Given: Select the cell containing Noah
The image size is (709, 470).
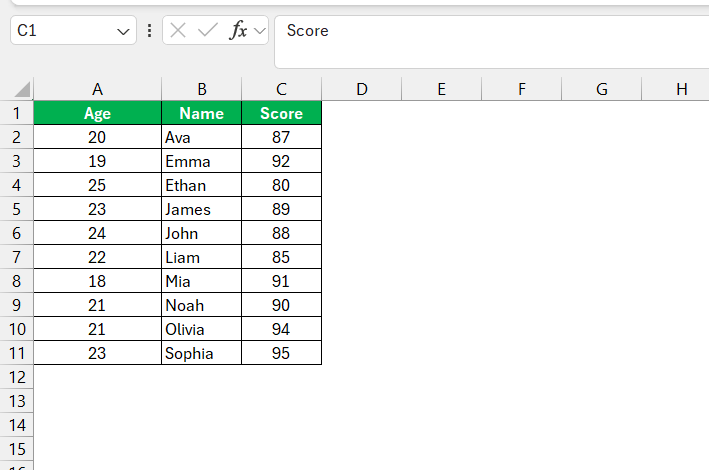Looking at the screenshot, I should [202, 305].
